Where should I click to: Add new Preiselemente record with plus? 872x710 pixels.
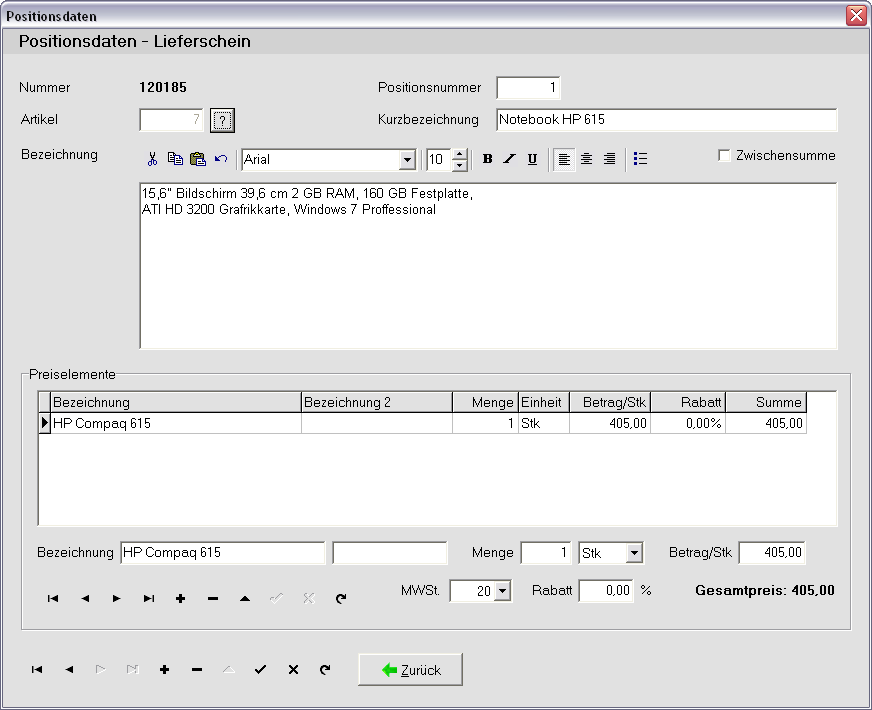pyautogui.click(x=180, y=598)
